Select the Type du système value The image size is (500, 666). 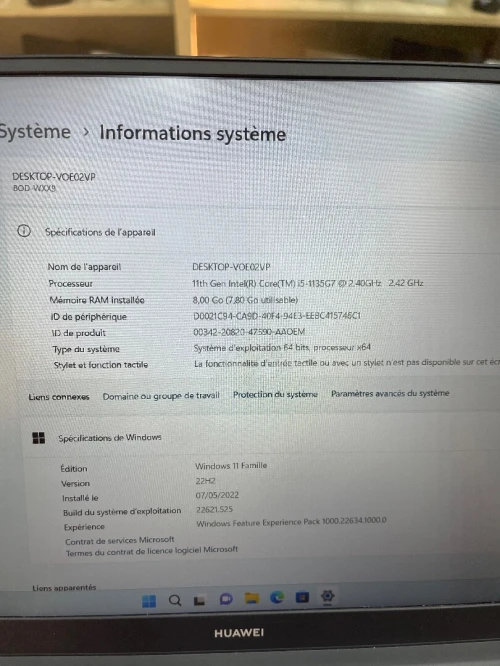(282, 347)
